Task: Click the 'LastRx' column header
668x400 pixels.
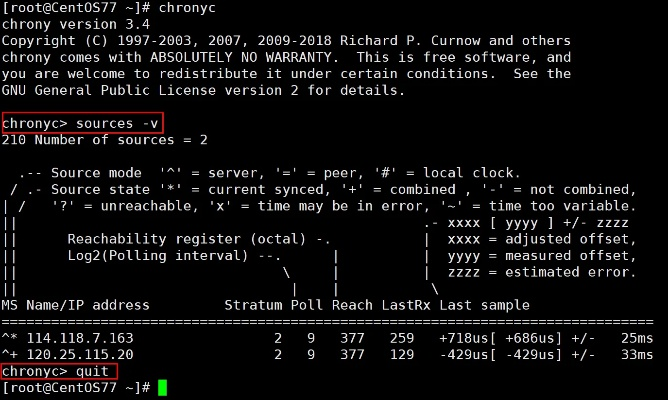Action: coord(406,305)
